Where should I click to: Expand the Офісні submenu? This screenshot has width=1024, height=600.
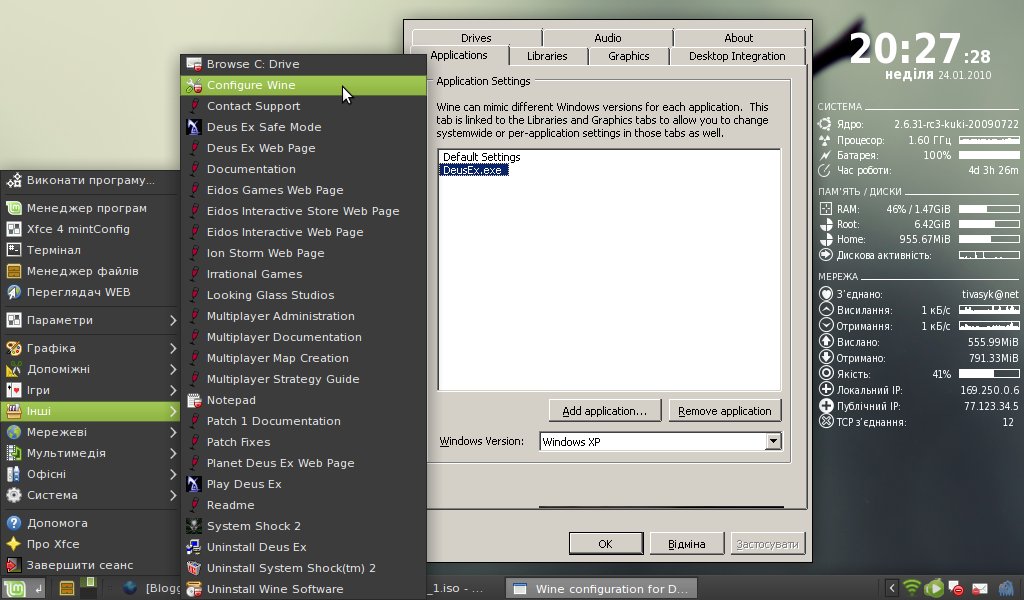point(90,474)
